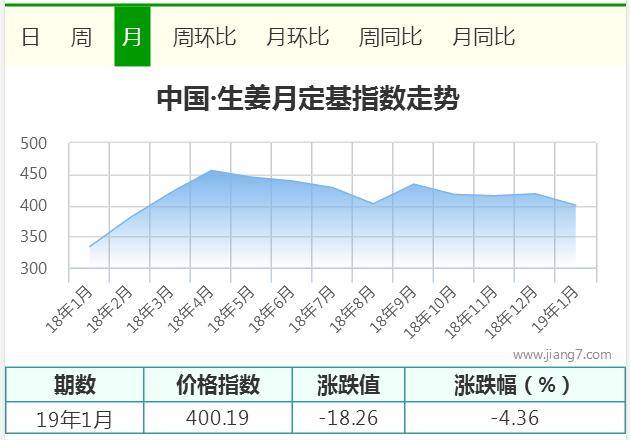Viewport: 630px width, 440px height.
Task: Click the 18年9月 data point
Action: [413, 184]
